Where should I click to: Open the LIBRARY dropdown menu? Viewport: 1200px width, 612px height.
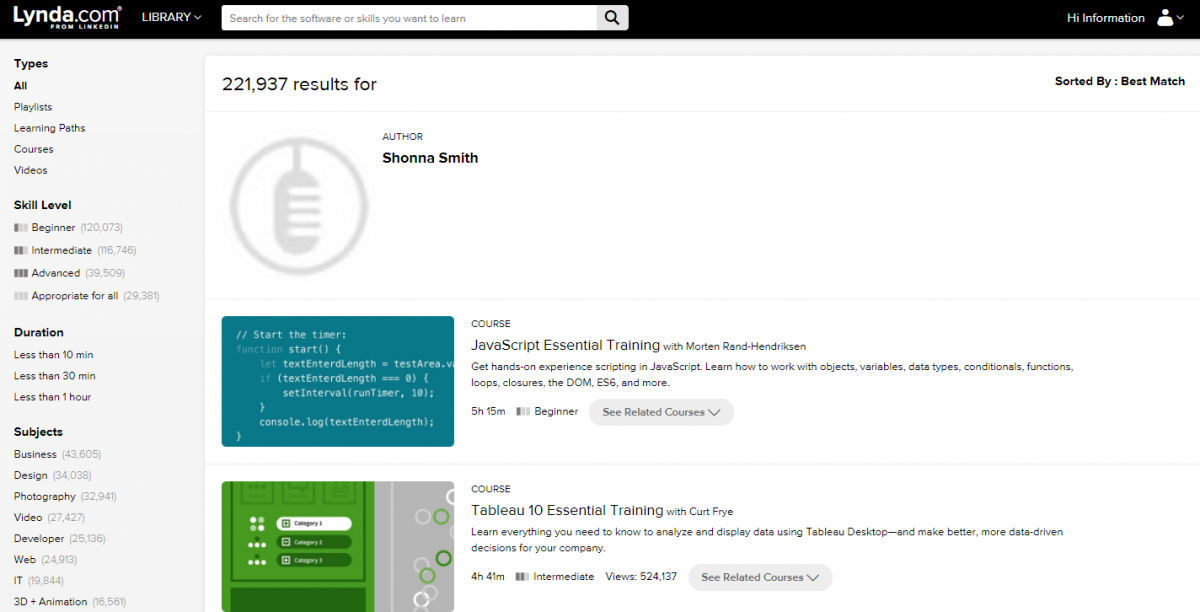(172, 18)
